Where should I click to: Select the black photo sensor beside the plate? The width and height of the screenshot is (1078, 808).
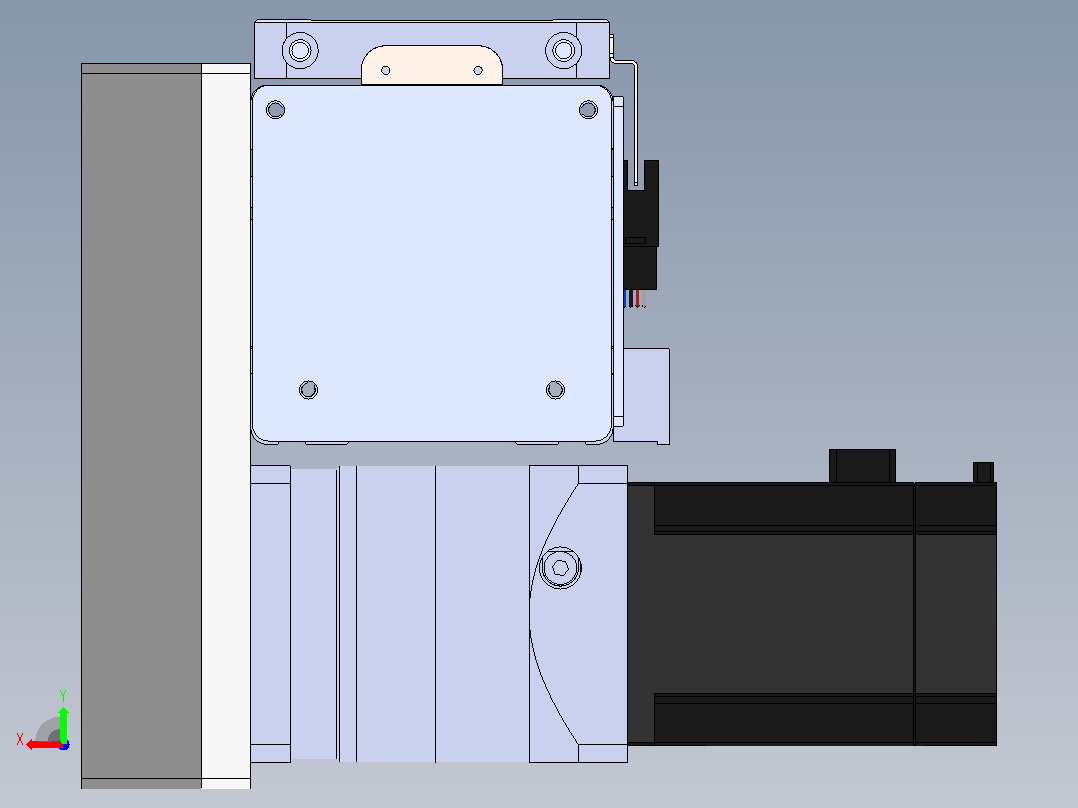641,225
